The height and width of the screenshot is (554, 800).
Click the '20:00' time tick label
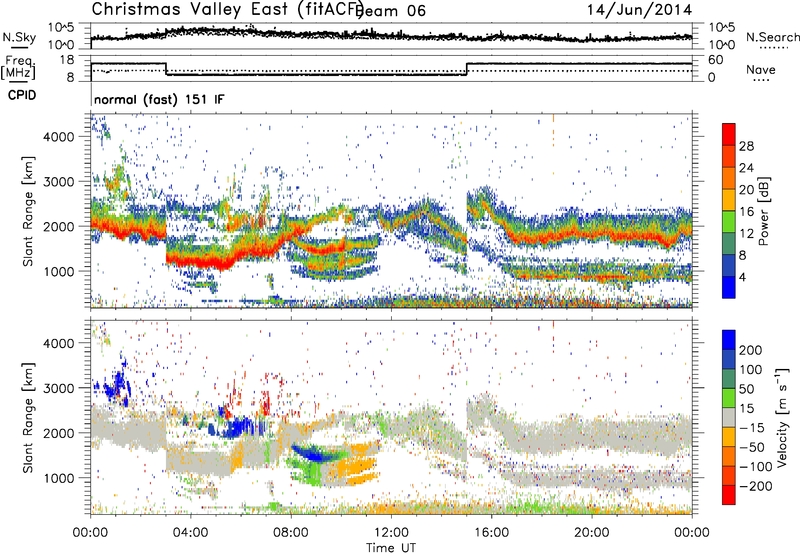(591, 532)
